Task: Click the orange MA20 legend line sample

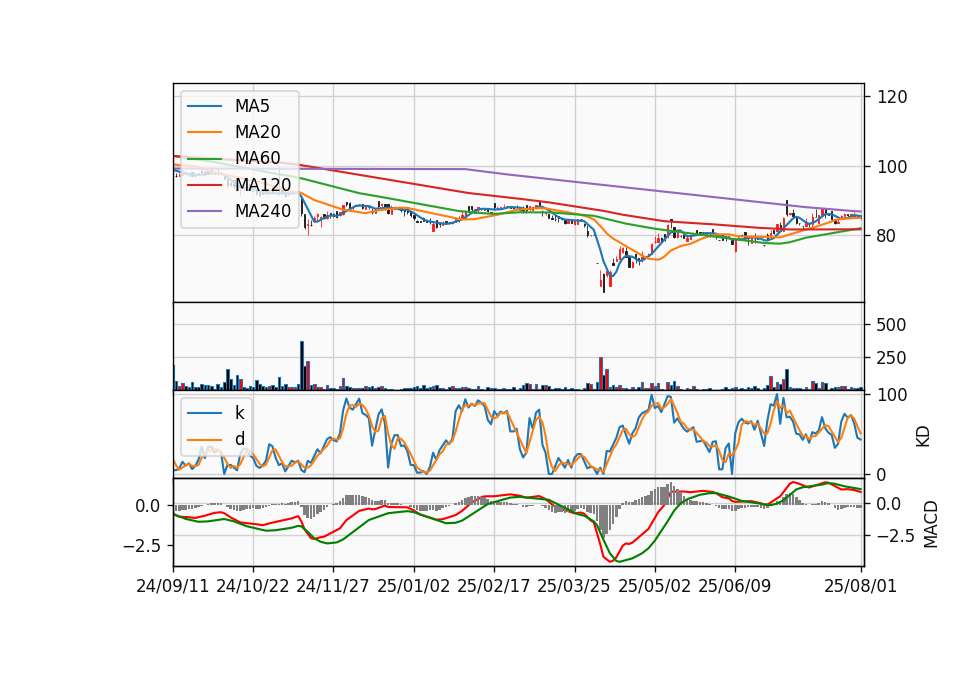Action: 205,132
